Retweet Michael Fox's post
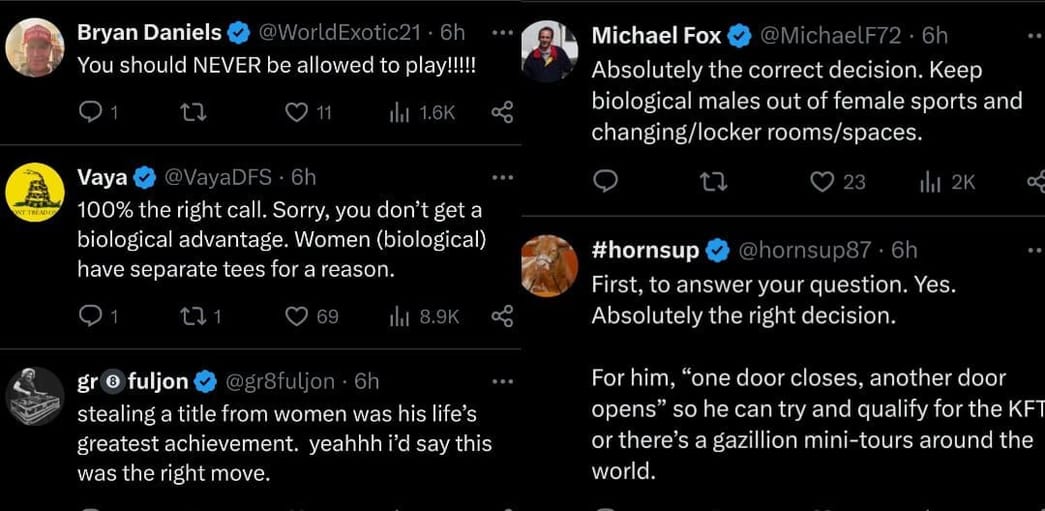Viewport: 1045px width, 511px height. (713, 181)
